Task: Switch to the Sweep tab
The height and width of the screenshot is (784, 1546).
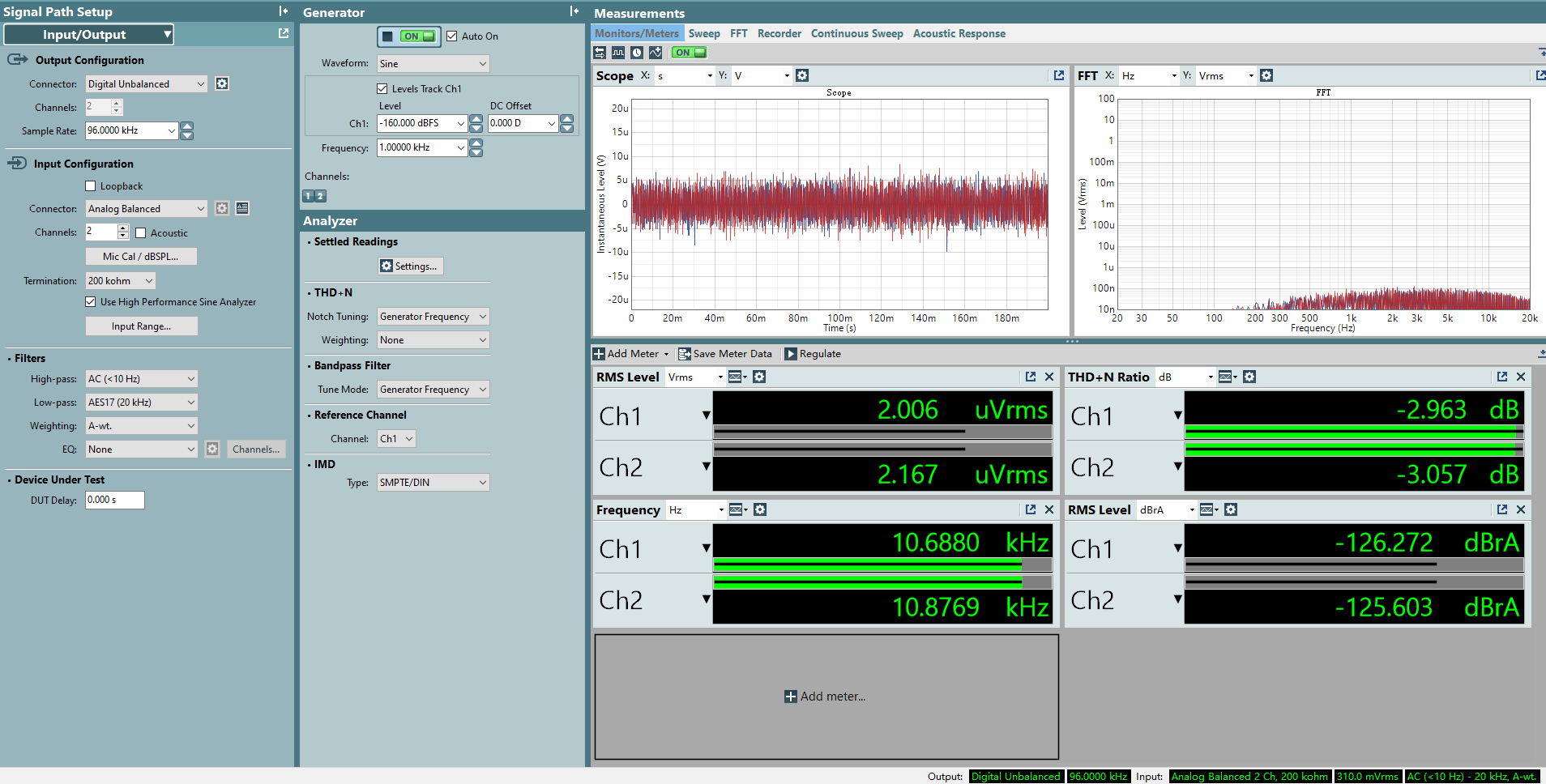Action: [x=704, y=33]
